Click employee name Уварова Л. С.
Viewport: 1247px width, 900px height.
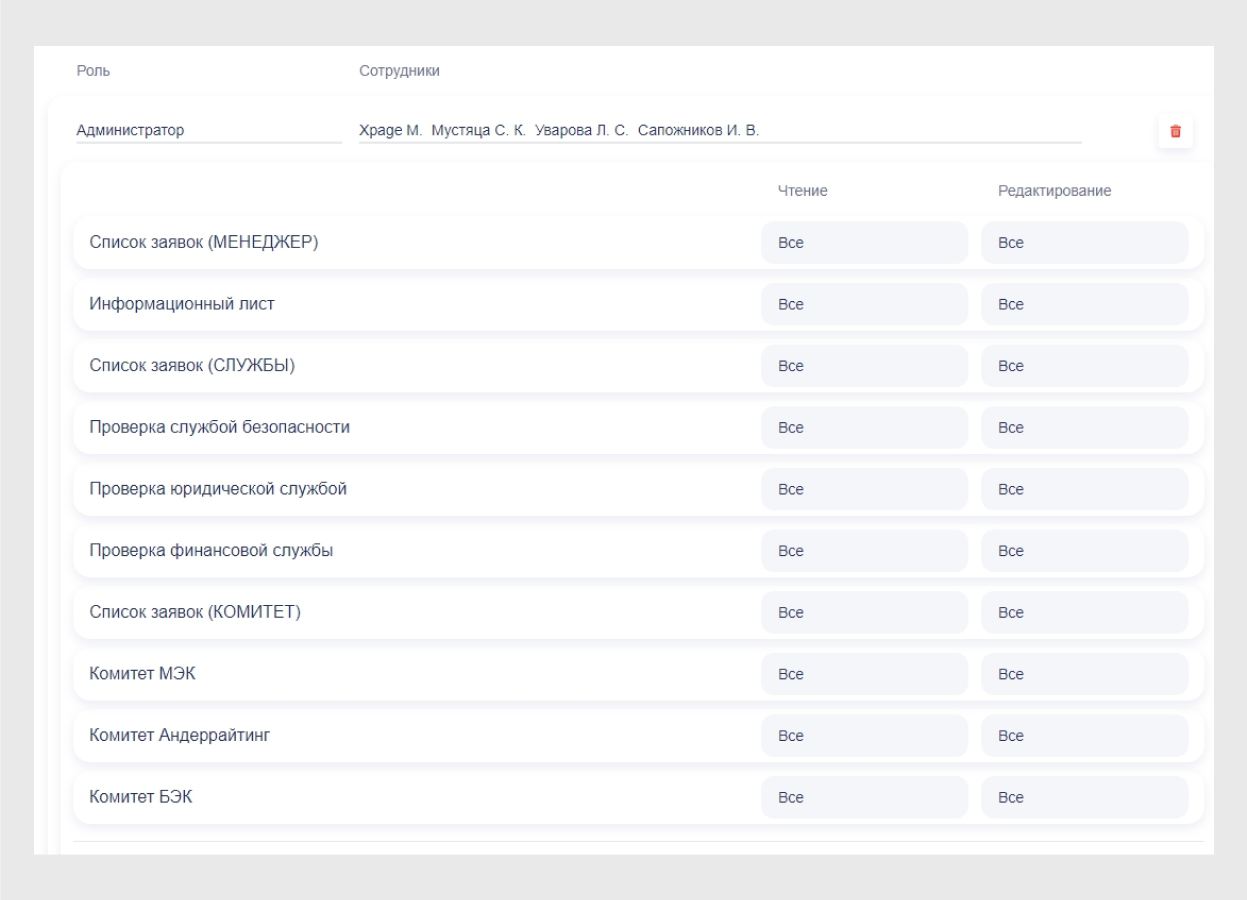[582, 129]
